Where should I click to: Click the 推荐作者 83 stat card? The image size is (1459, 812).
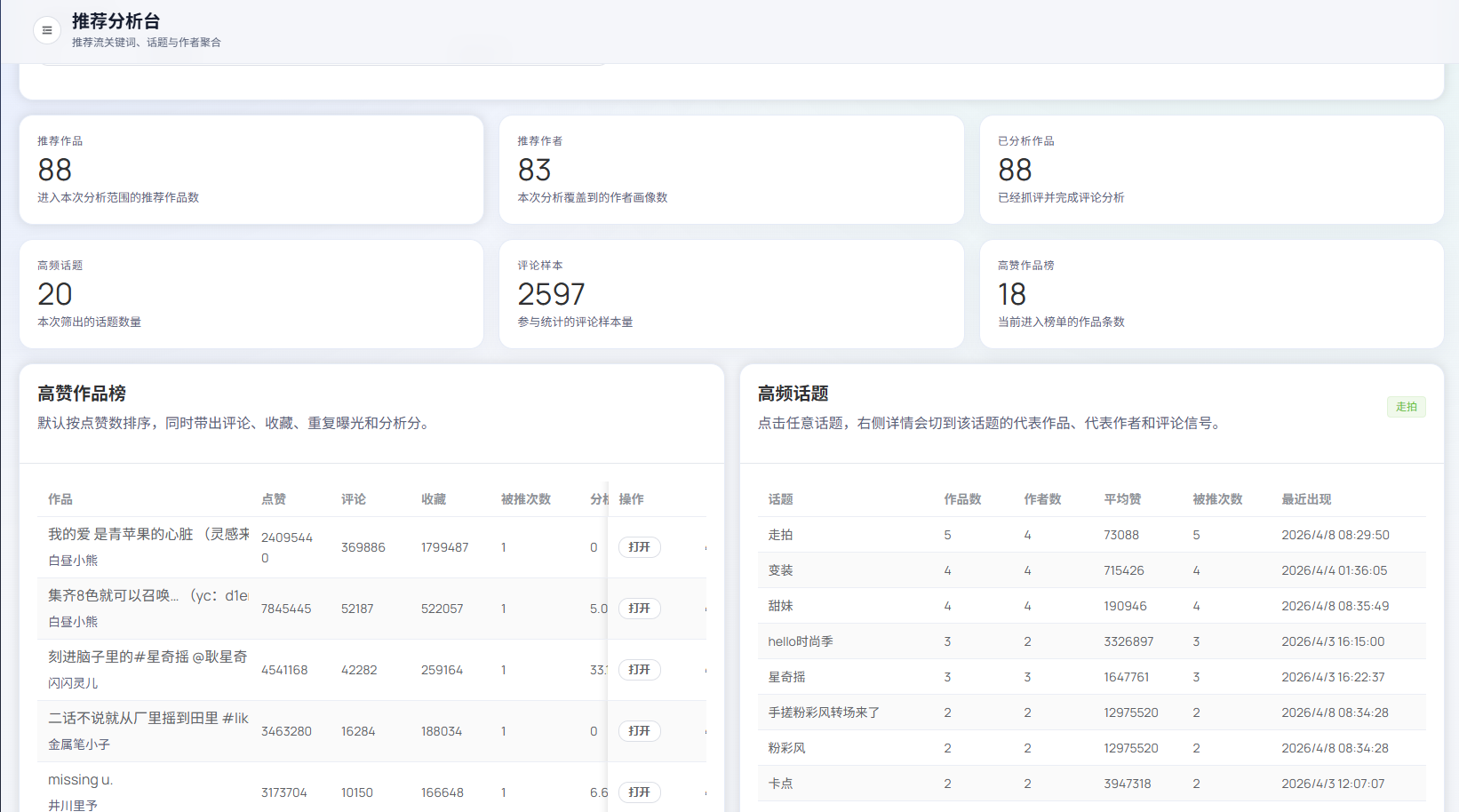click(731, 170)
